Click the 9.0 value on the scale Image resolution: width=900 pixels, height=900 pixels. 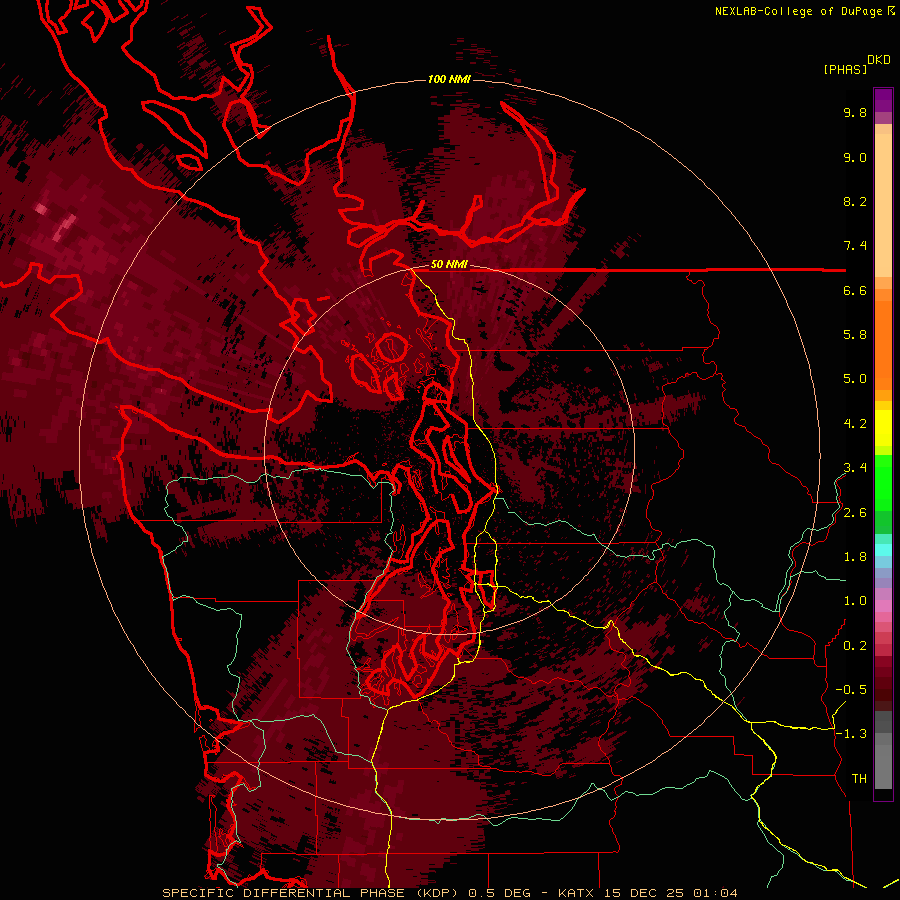[x=855, y=157]
